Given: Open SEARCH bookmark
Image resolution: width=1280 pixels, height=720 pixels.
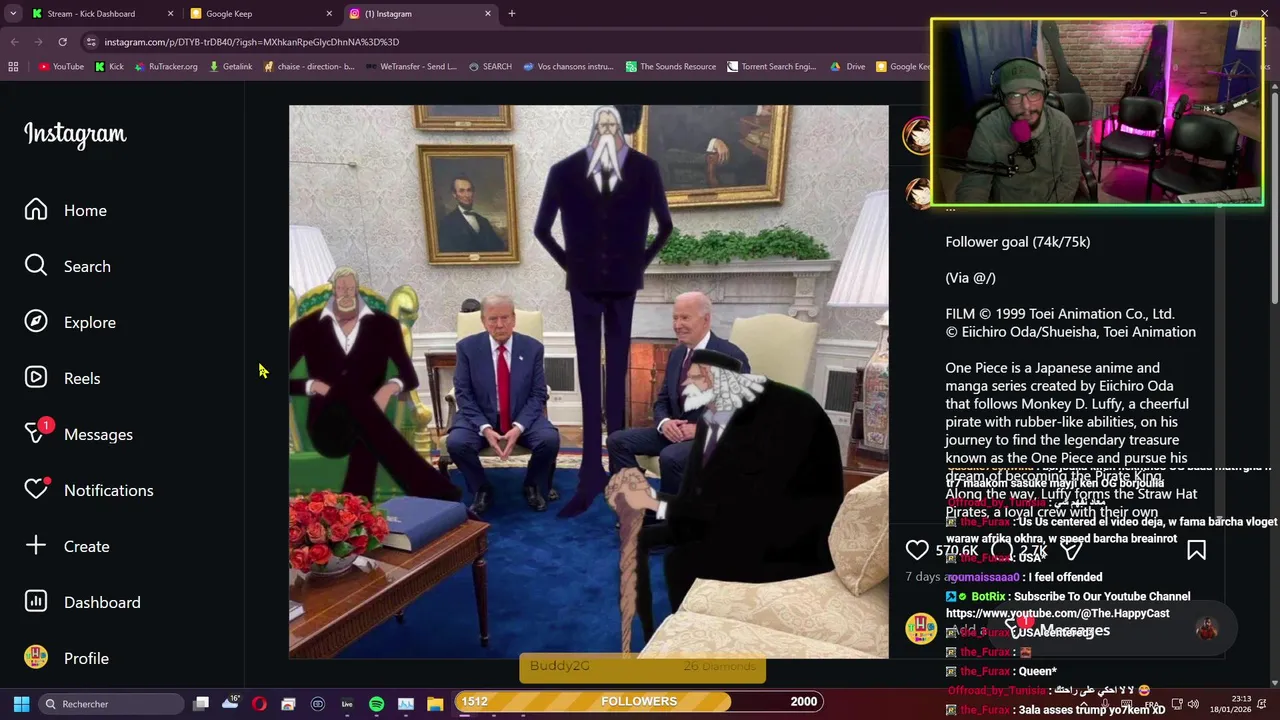Looking at the screenshot, I should tap(490, 66).
